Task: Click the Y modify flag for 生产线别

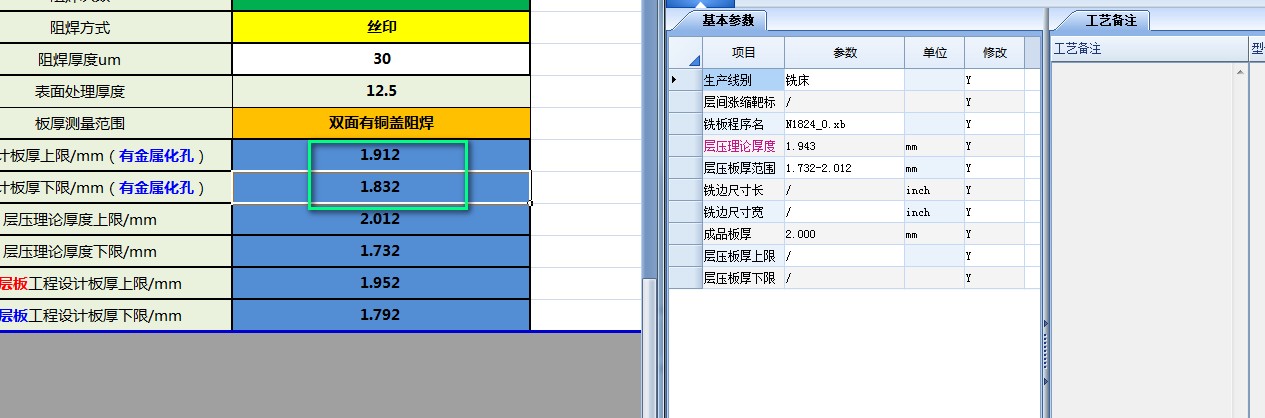Action: pyautogui.click(x=994, y=79)
